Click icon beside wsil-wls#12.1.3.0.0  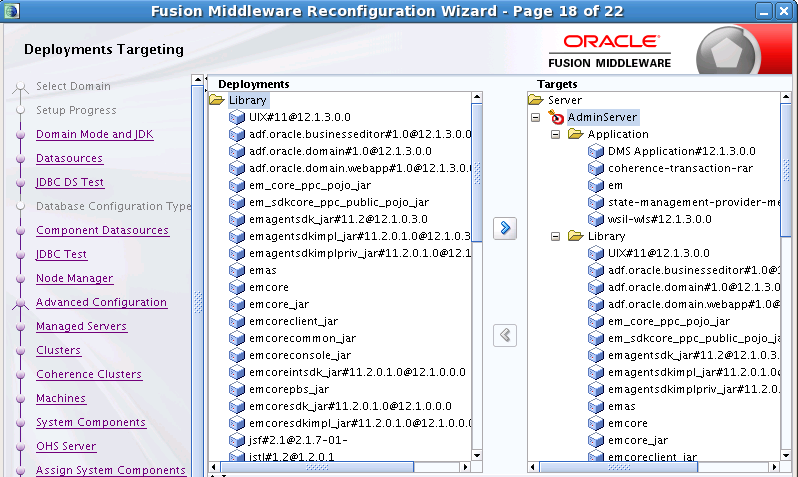(x=595, y=219)
